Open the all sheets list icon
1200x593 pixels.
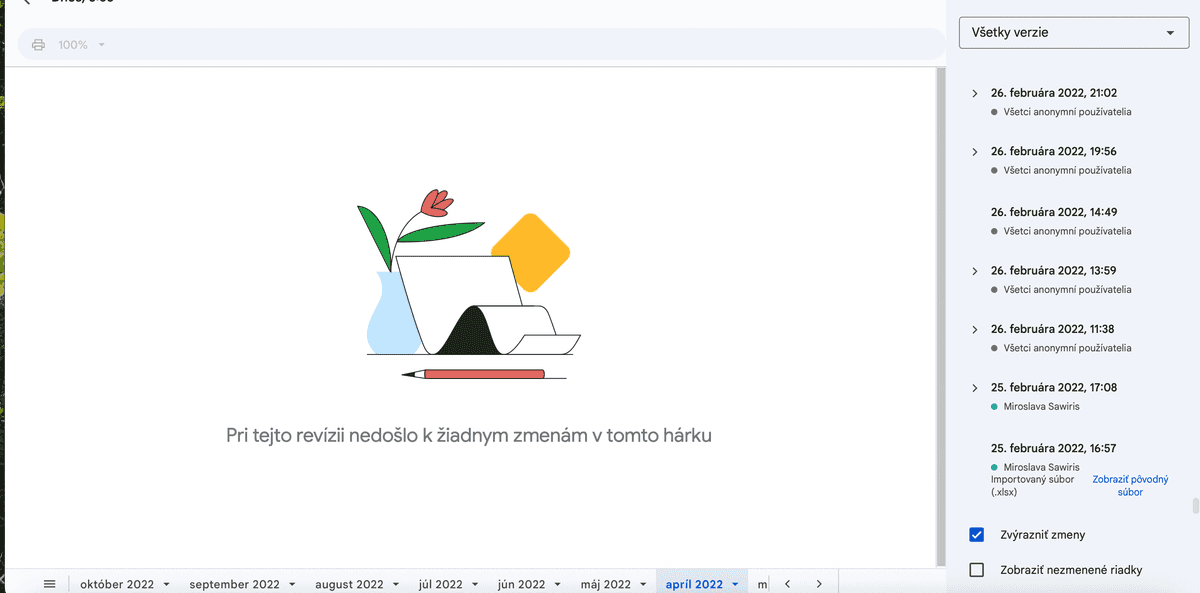tap(49, 584)
